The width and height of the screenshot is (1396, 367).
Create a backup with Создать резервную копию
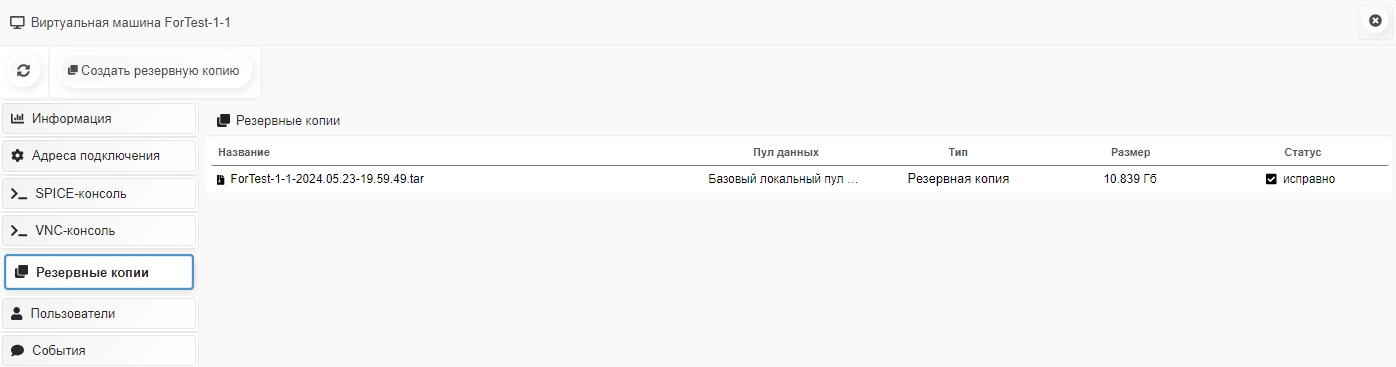[x=153, y=71]
